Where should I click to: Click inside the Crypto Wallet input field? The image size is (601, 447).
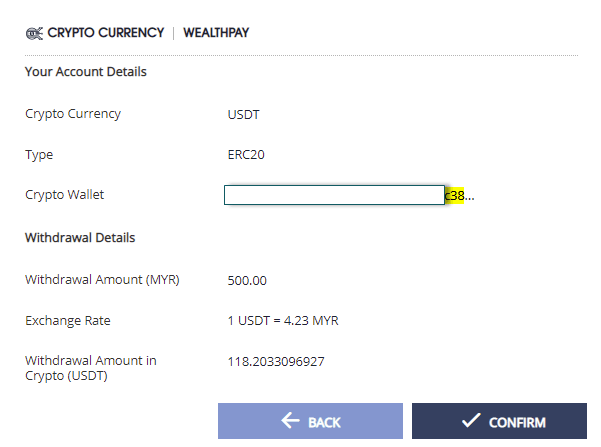[x=334, y=195]
